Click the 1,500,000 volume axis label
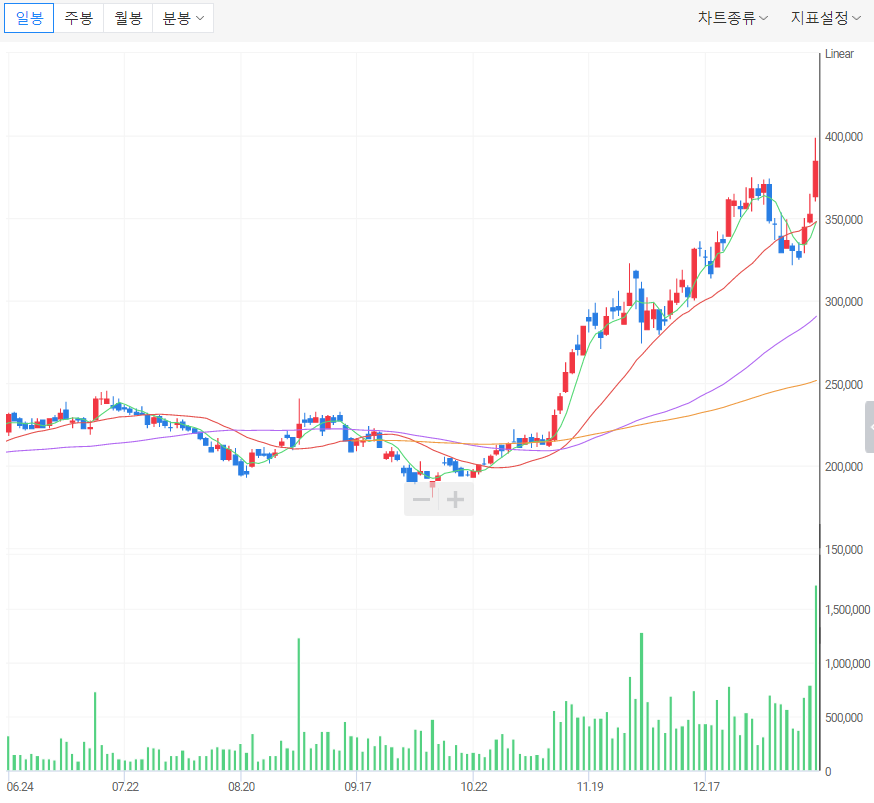The width and height of the screenshot is (874, 803). coord(847,610)
